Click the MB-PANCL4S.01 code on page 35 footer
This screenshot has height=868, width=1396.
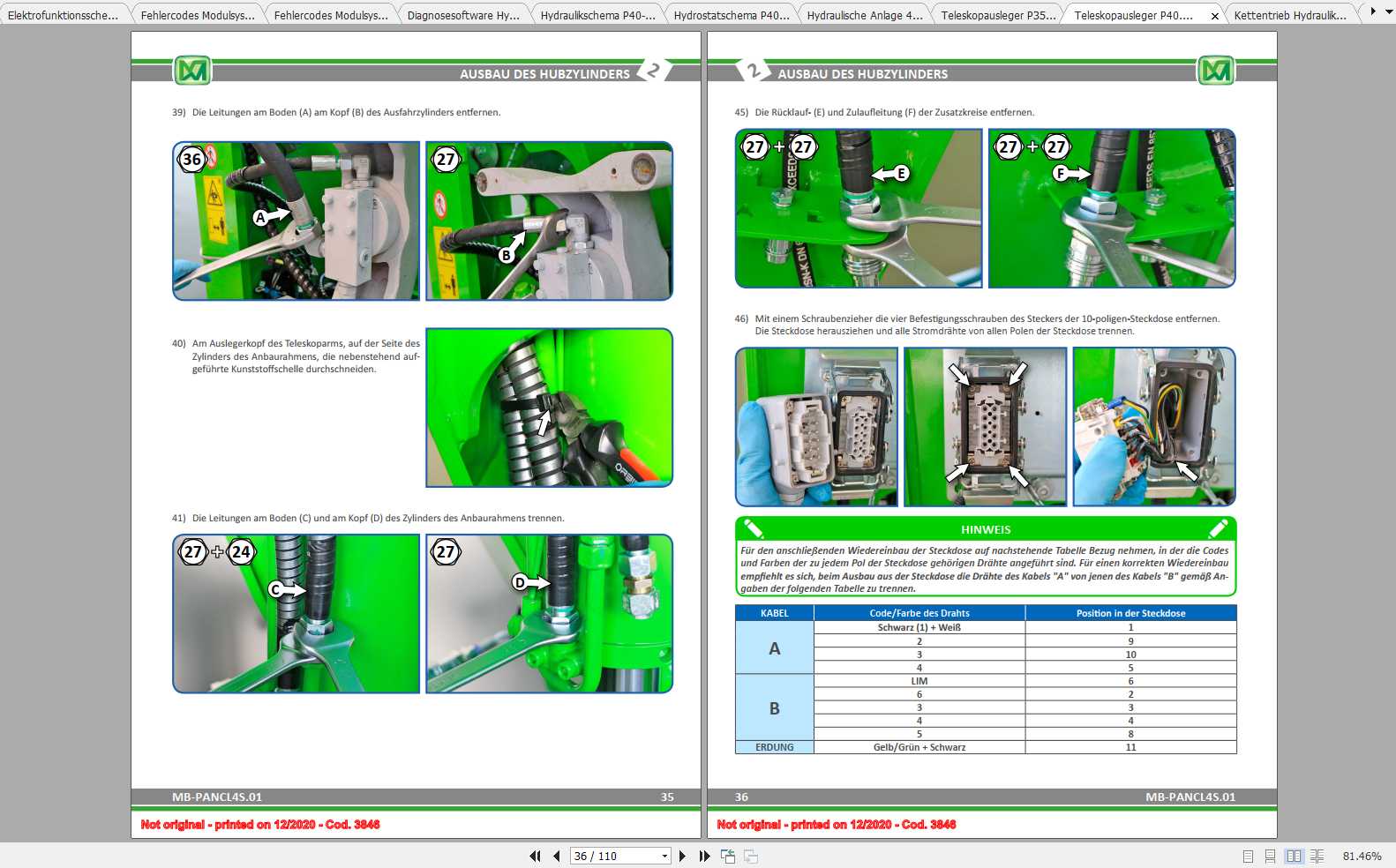click(x=217, y=797)
